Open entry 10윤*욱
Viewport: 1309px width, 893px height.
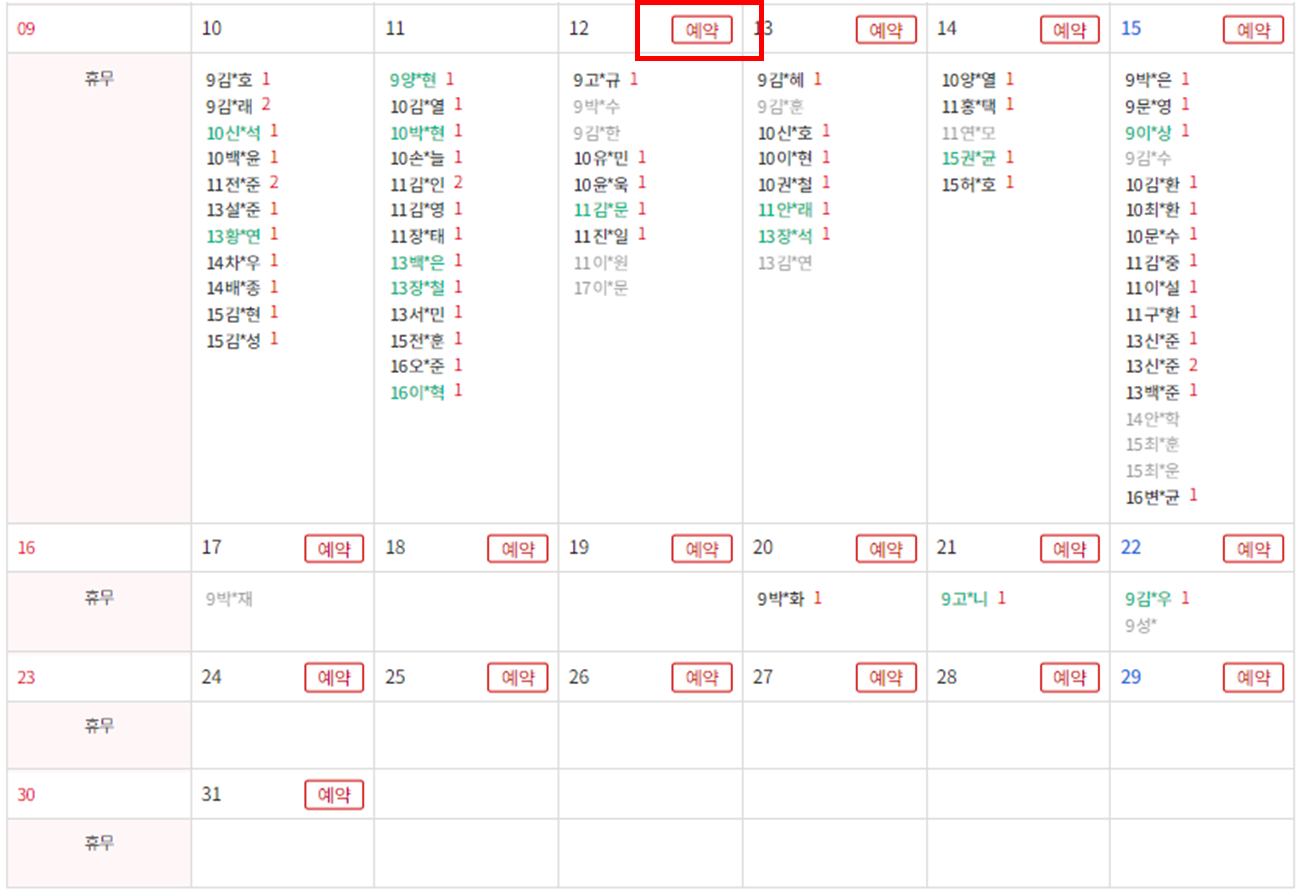click(602, 184)
